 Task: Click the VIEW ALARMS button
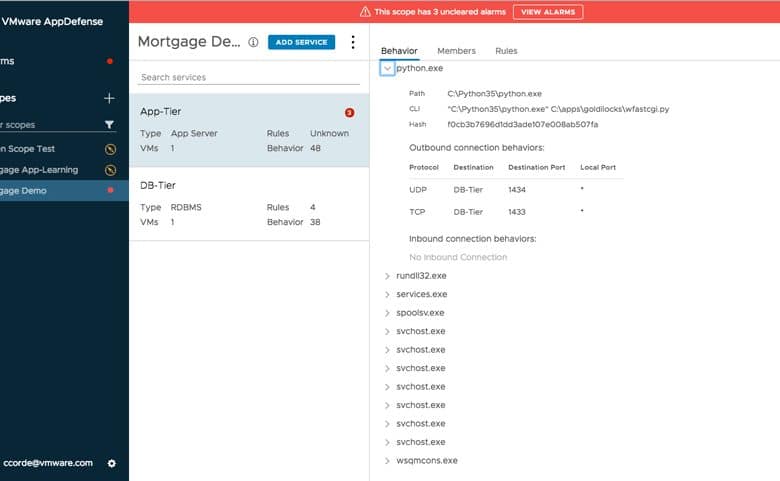548,11
